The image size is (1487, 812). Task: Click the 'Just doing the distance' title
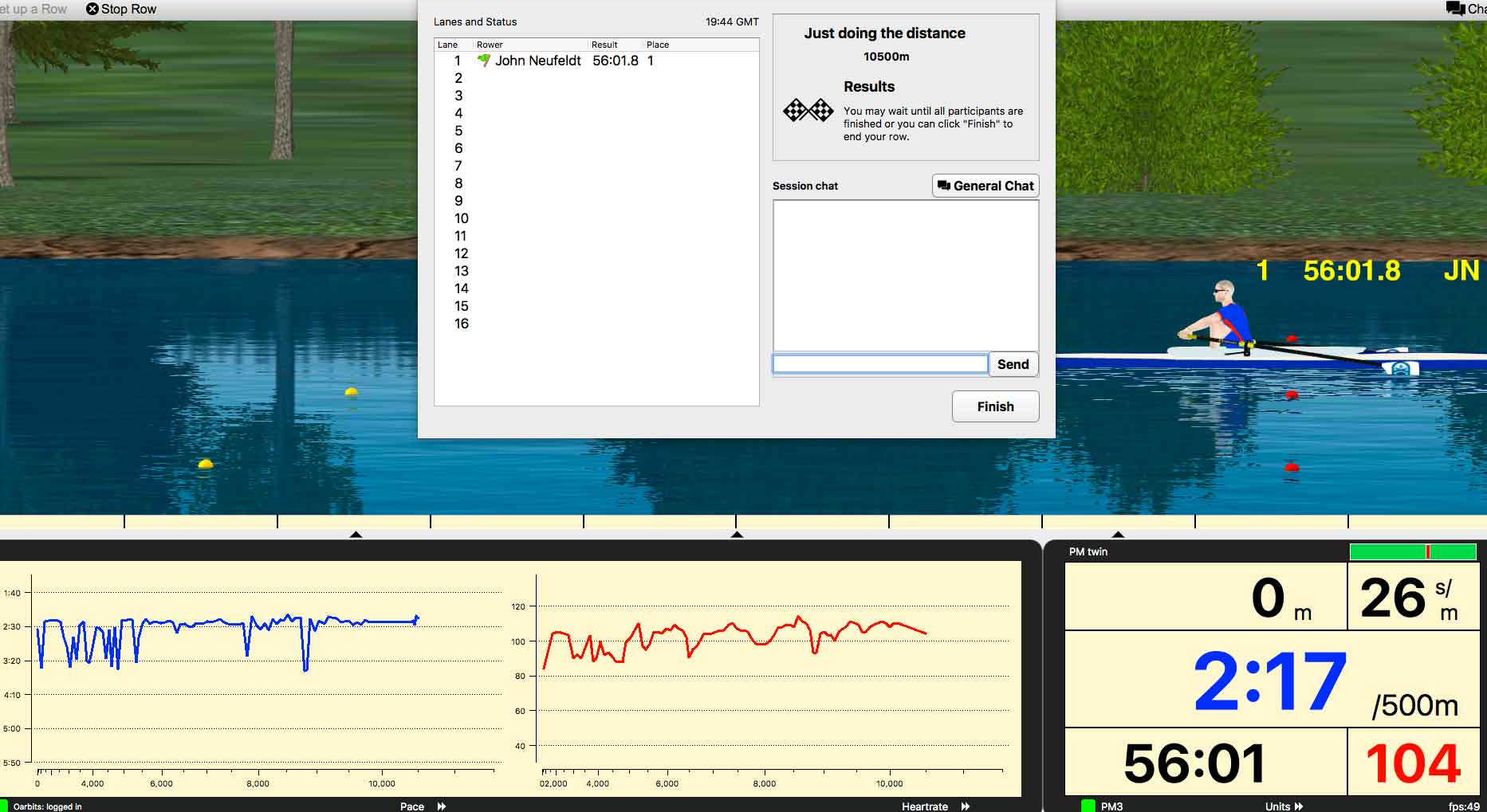884,33
